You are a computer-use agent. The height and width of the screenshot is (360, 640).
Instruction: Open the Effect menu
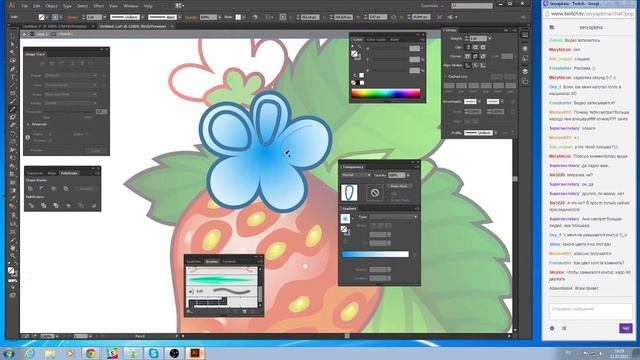point(98,6)
